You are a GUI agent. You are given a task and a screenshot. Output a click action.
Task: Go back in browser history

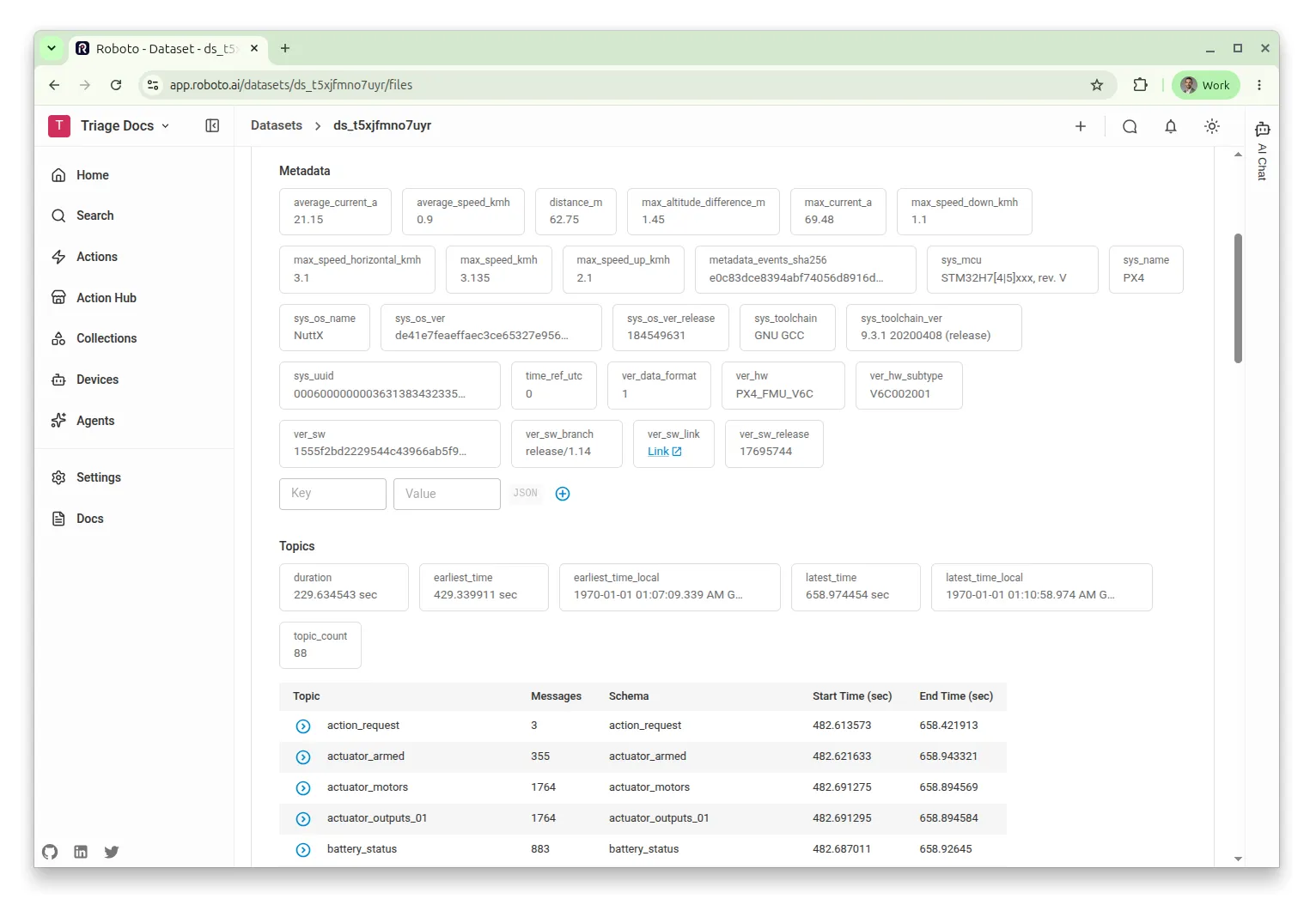tap(54, 85)
